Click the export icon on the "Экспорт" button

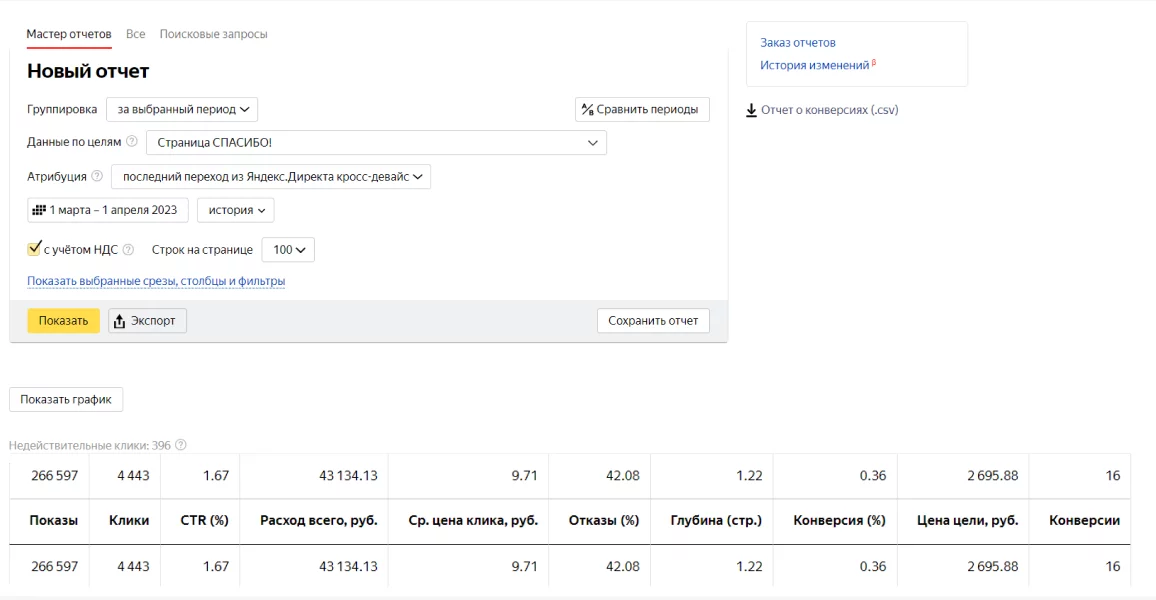pos(120,321)
